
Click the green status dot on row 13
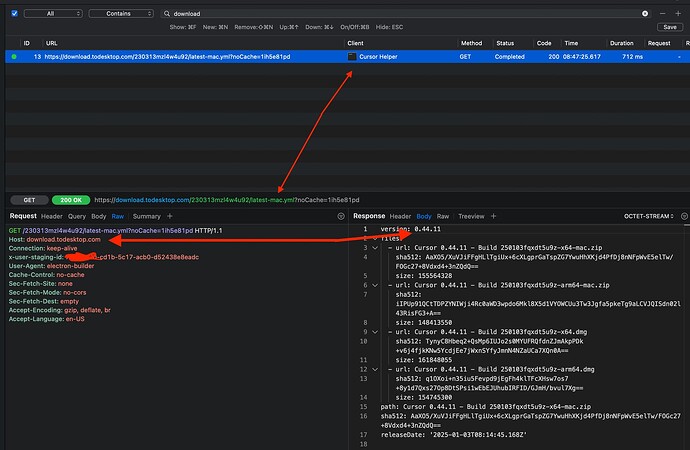[x=14, y=57]
